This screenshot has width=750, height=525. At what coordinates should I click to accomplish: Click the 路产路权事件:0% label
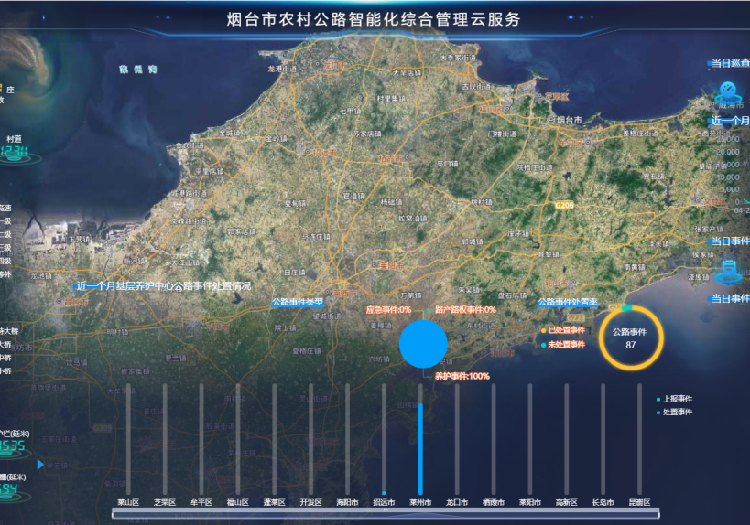[466, 310]
